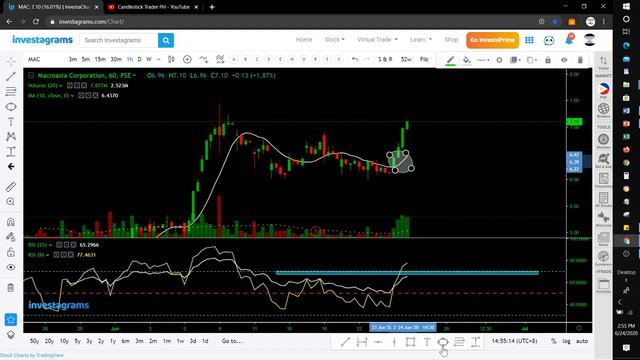Select rectangle tool in bottom drawing toolbar
Image resolution: width=640 pixels, height=360 pixels.
click(x=410, y=342)
